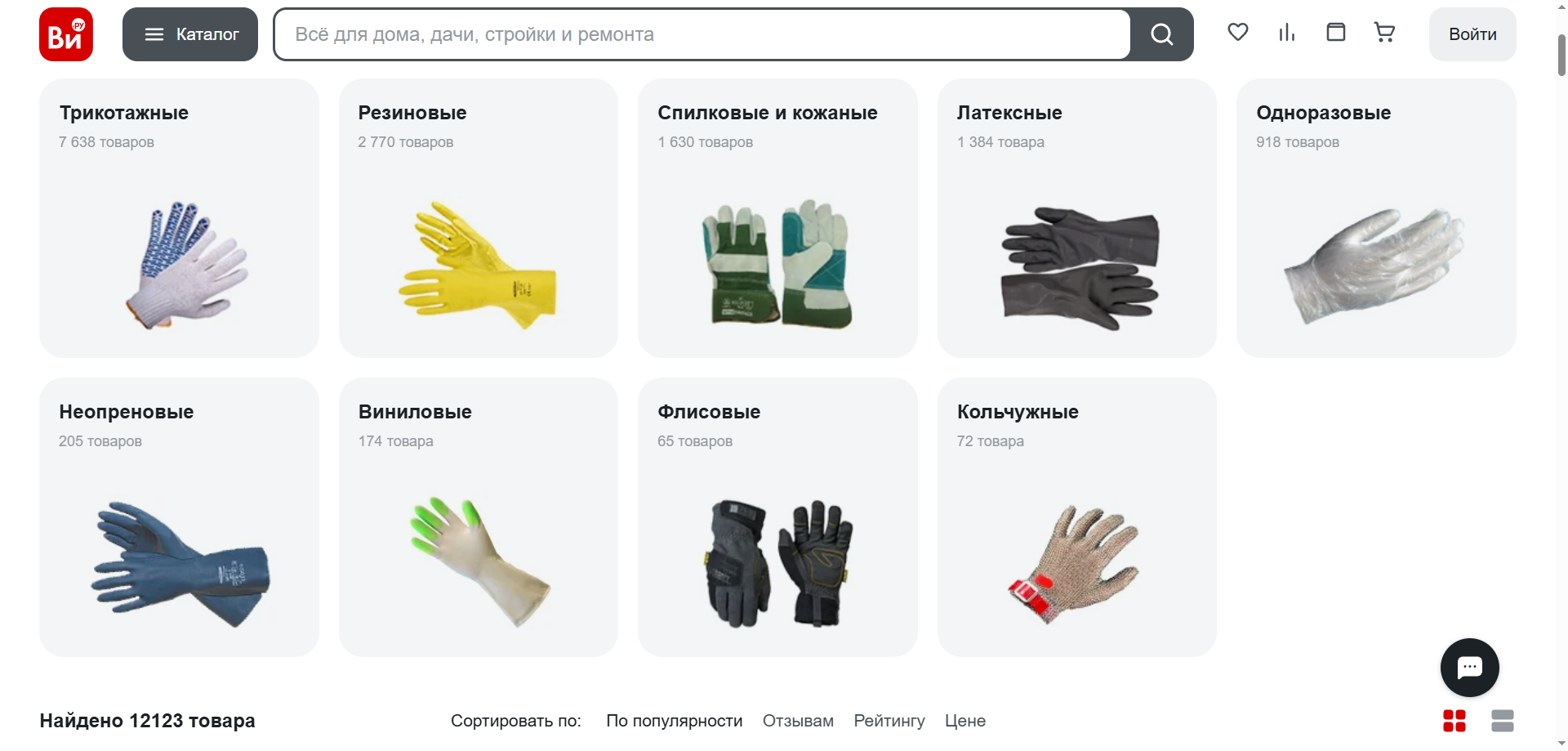The height and width of the screenshot is (751, 1568).
Task: Sort products by Цене
Action: tap(965, 721)
